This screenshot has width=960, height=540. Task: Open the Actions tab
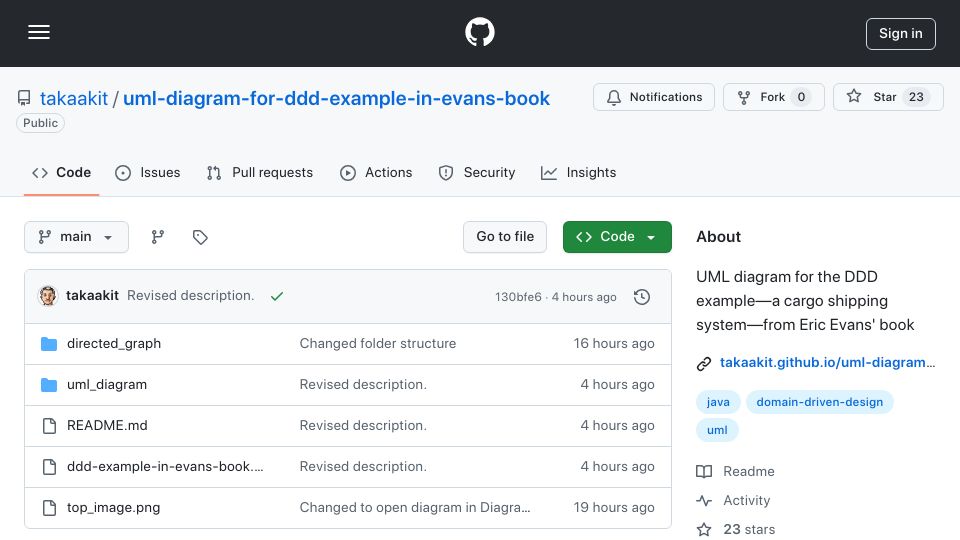pyautogui.click(x=376, y=173)
